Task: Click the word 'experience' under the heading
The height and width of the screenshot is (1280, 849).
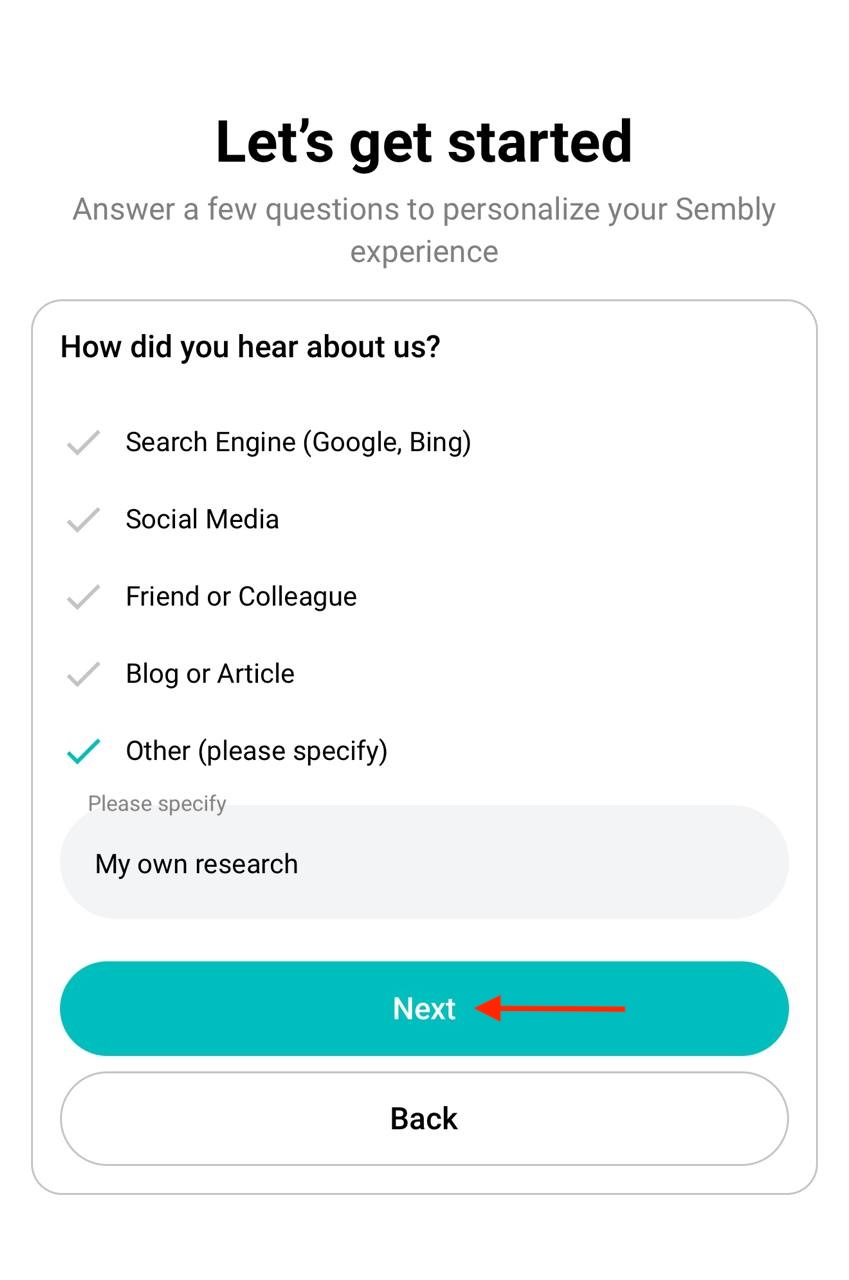Action: 424,252
